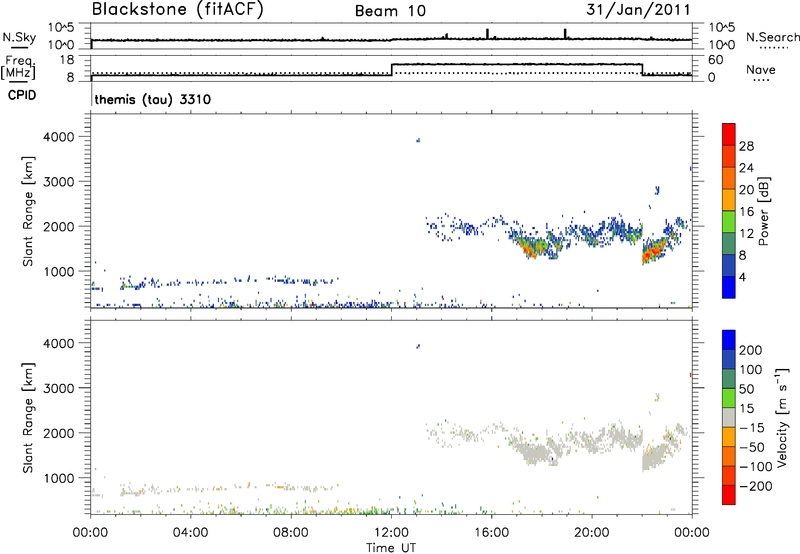Click Slant Range [km] label of velocity panel
Screen dimensions: 800x554
point(28,418)
